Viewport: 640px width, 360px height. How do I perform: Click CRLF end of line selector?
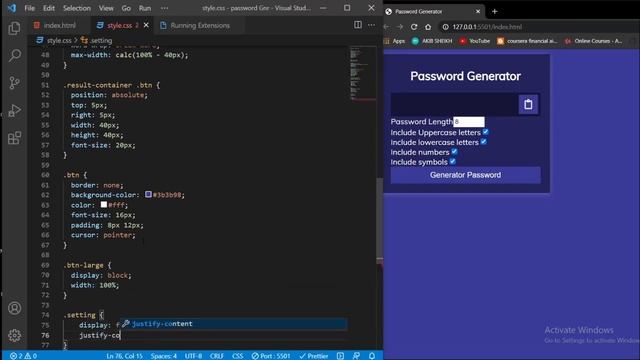[x=217, y=356]
